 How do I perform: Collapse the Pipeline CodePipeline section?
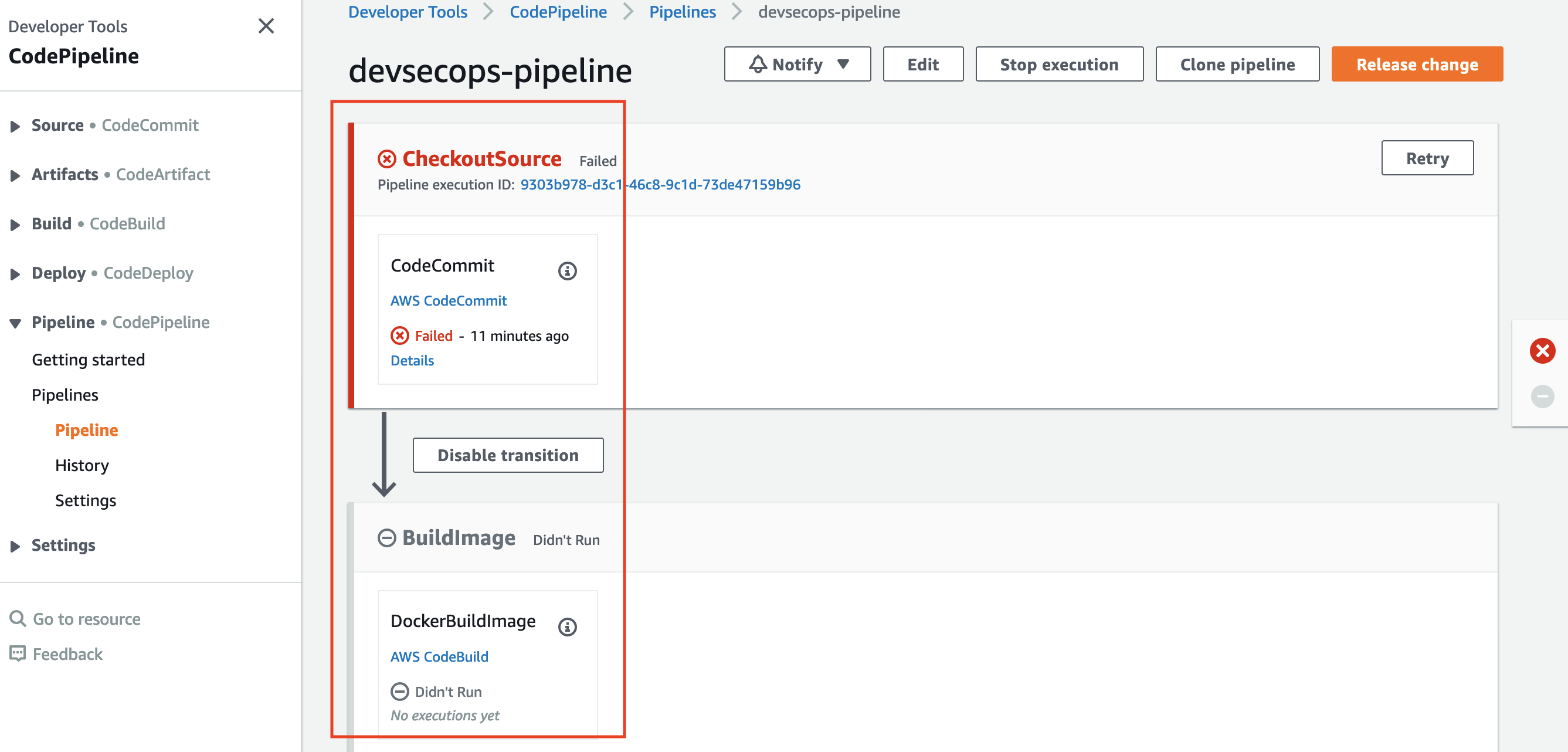(x=15, y=323)
